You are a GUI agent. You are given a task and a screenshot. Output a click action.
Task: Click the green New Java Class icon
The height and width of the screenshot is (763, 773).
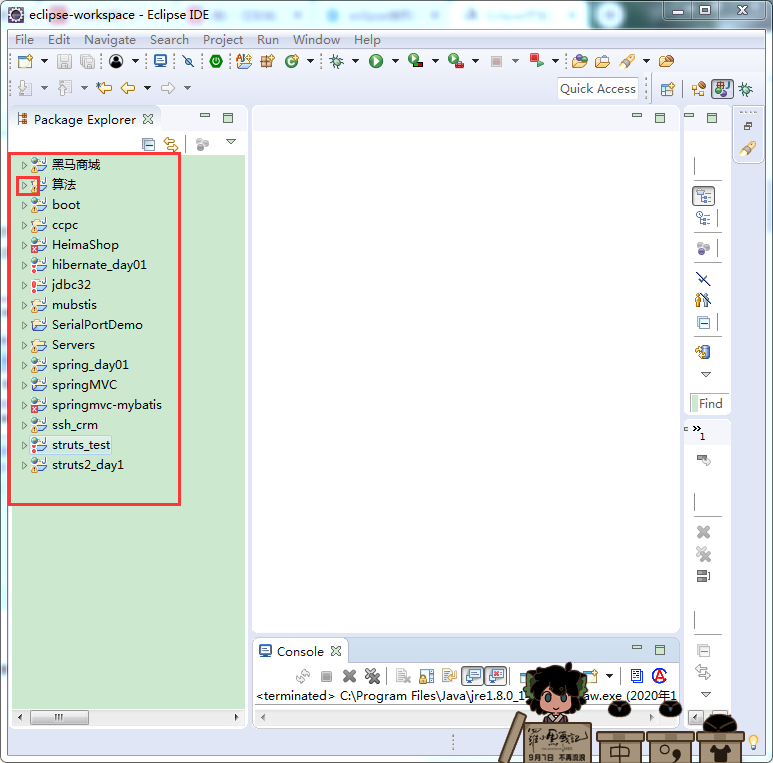(292, 61)
